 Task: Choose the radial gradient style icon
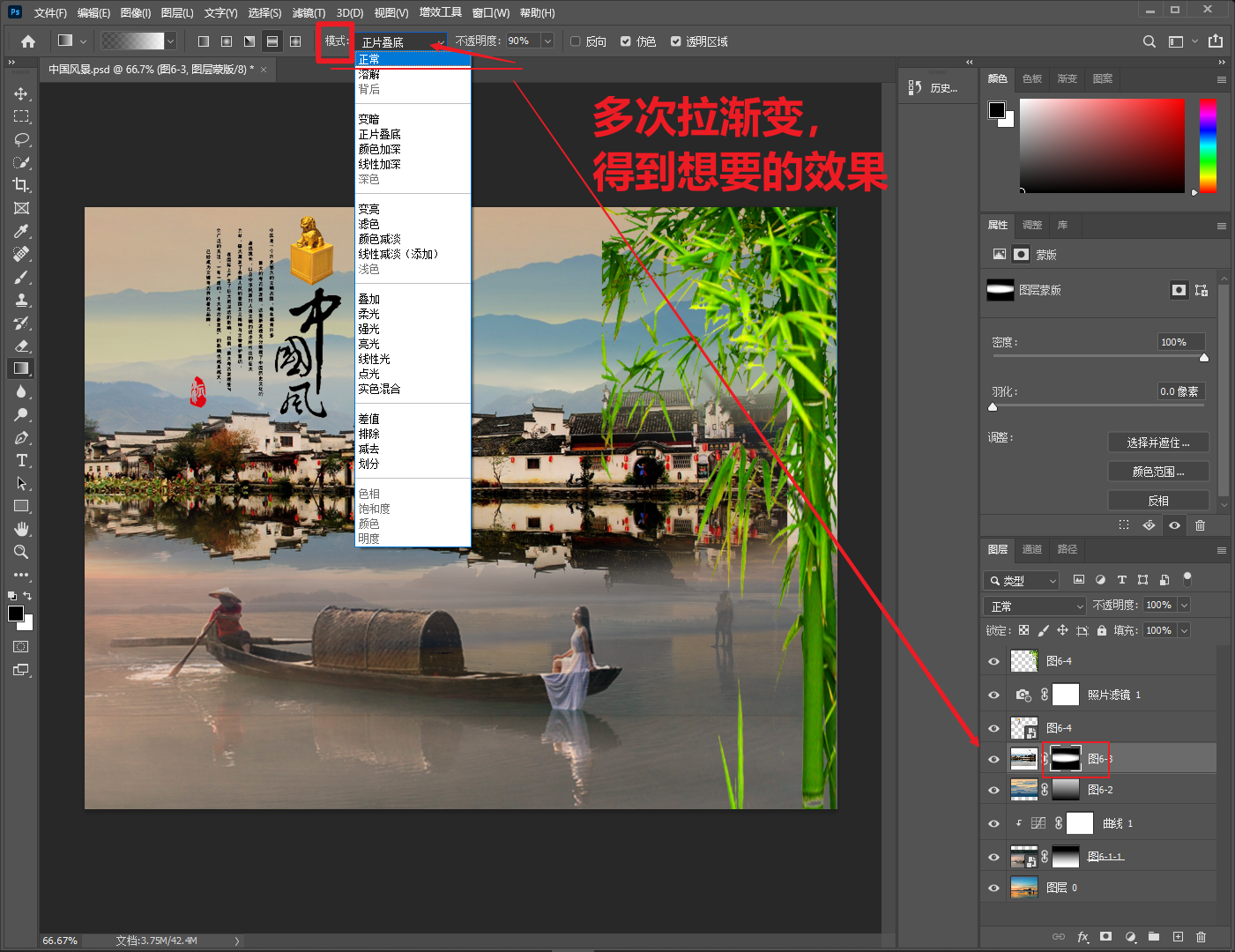click(227, 41)
